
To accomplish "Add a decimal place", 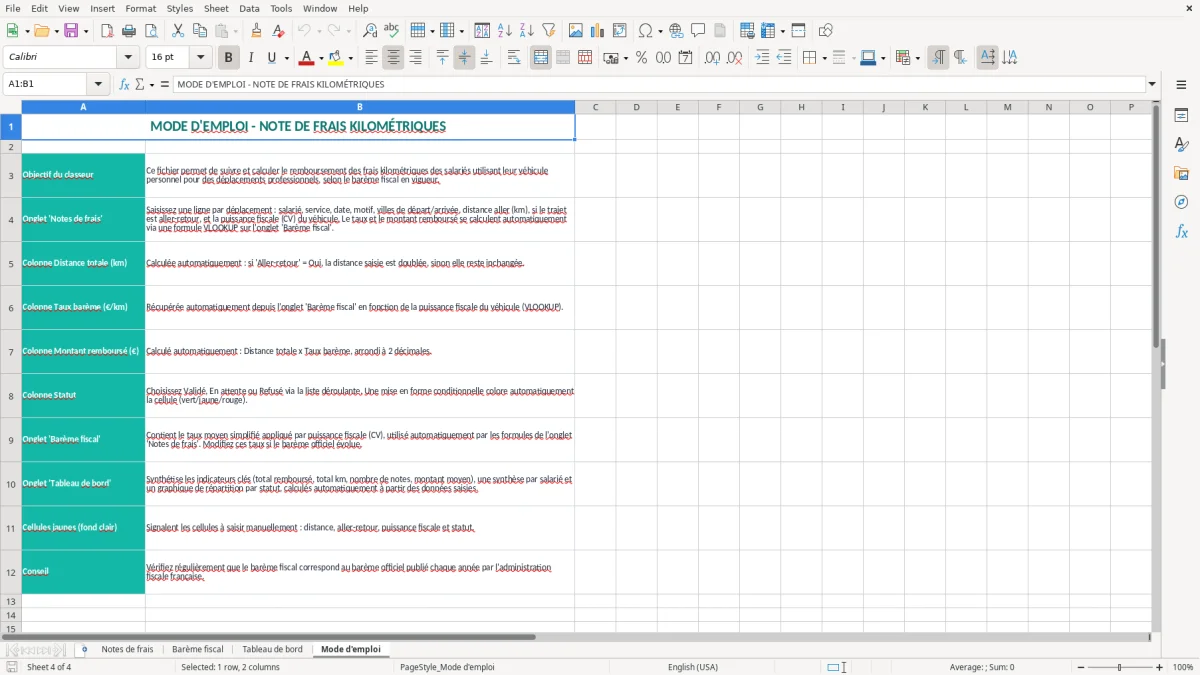I will point(712,58).
